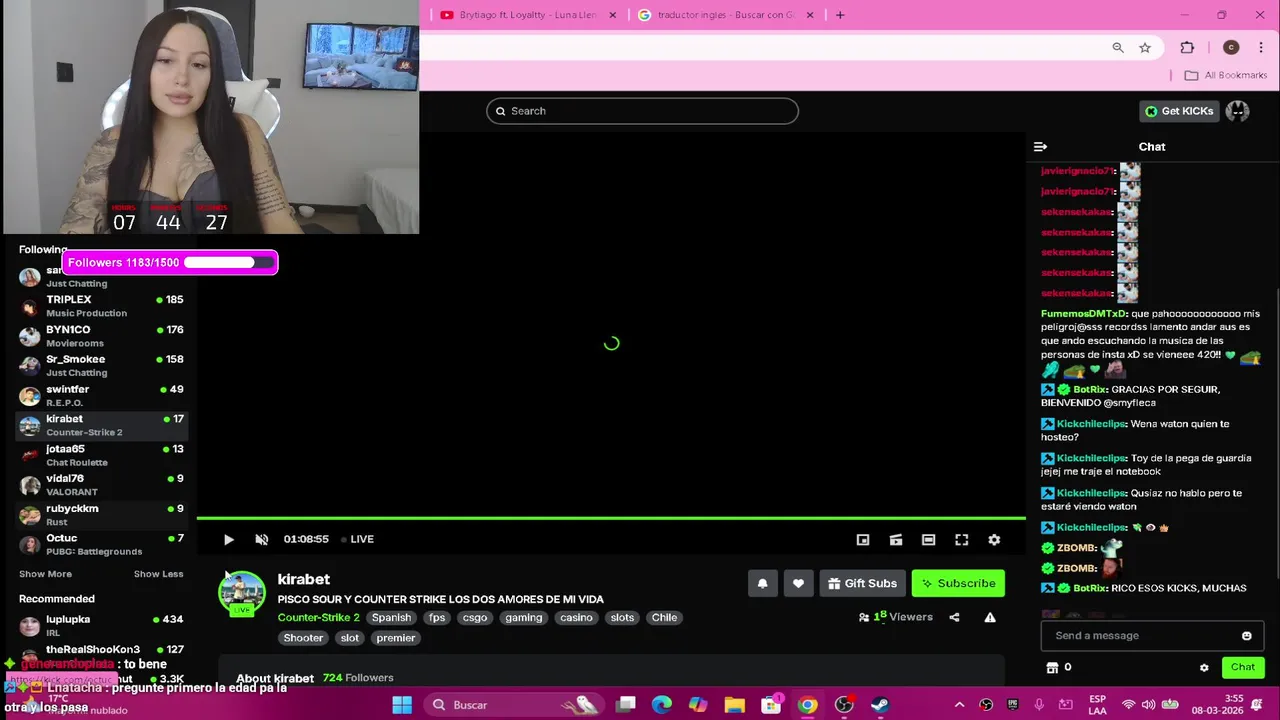Image resolution: width=1280 pixels, height=720 pixels.
Task: Unmute the video player audio
Action: tap(261, 539)
